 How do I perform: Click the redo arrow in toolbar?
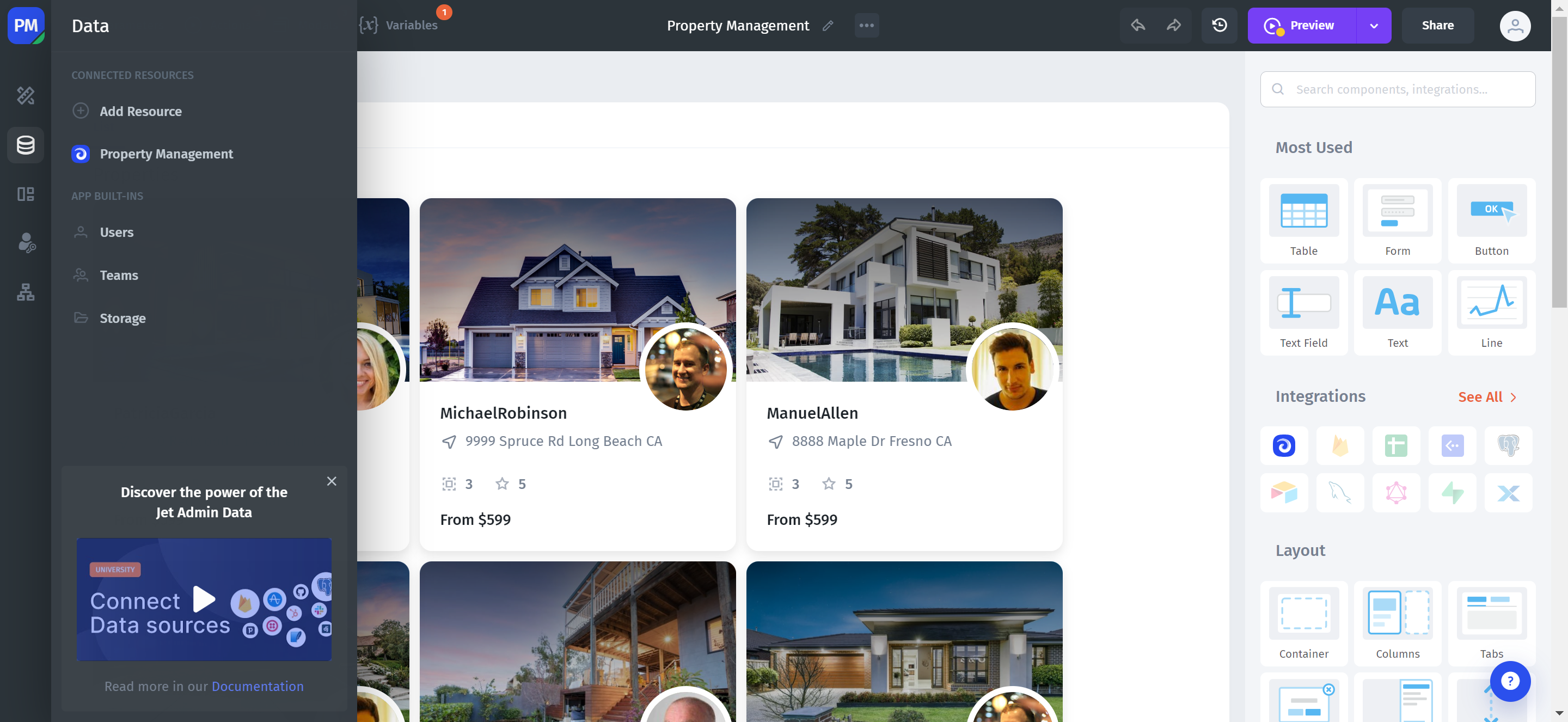click(x=1174, y=26)
